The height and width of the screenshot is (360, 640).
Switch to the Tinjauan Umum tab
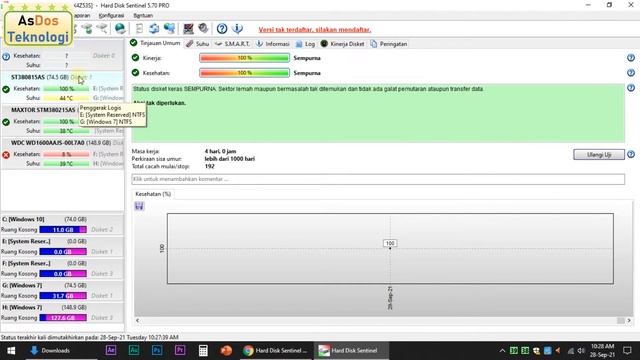[x=155, y=43]
